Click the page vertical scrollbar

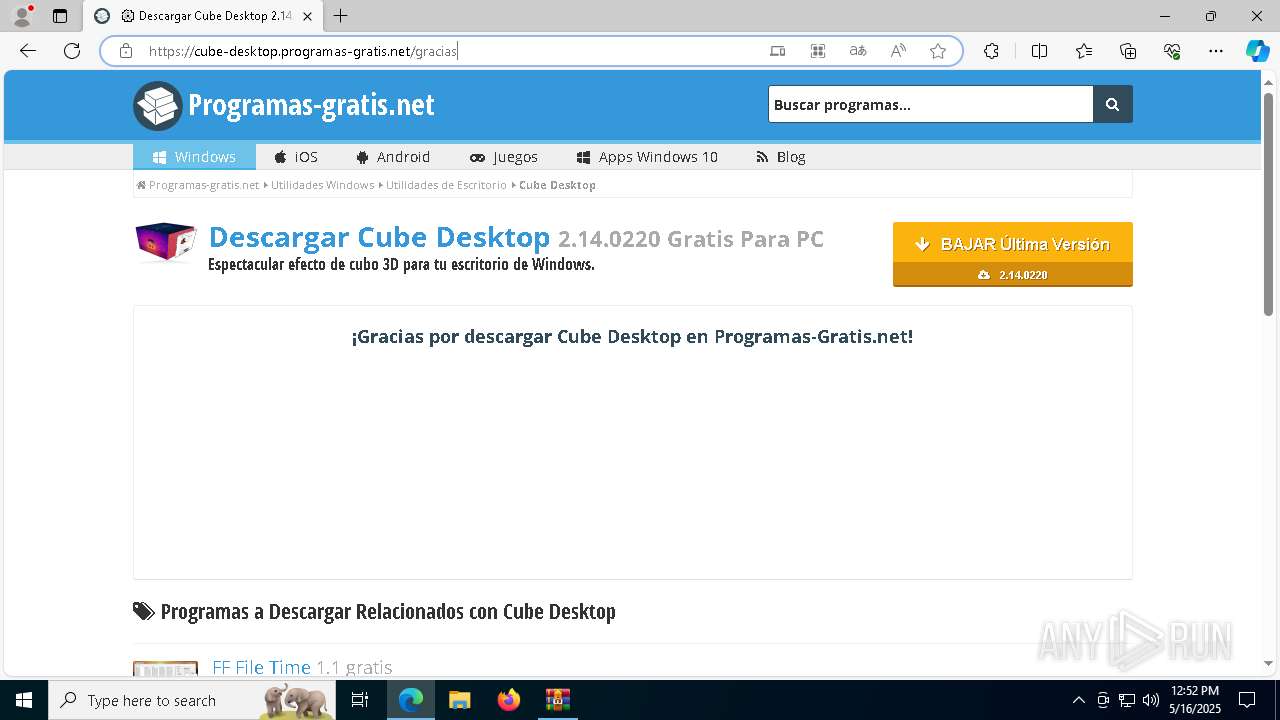pyautogui.click(x=1269, y=205)
